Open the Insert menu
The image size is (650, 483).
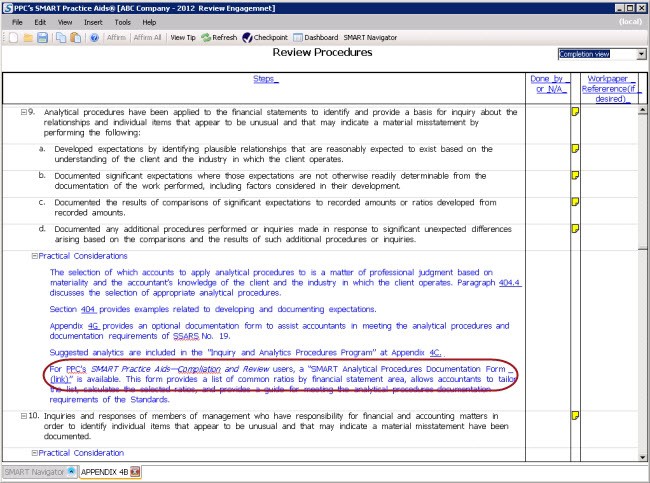93,21
